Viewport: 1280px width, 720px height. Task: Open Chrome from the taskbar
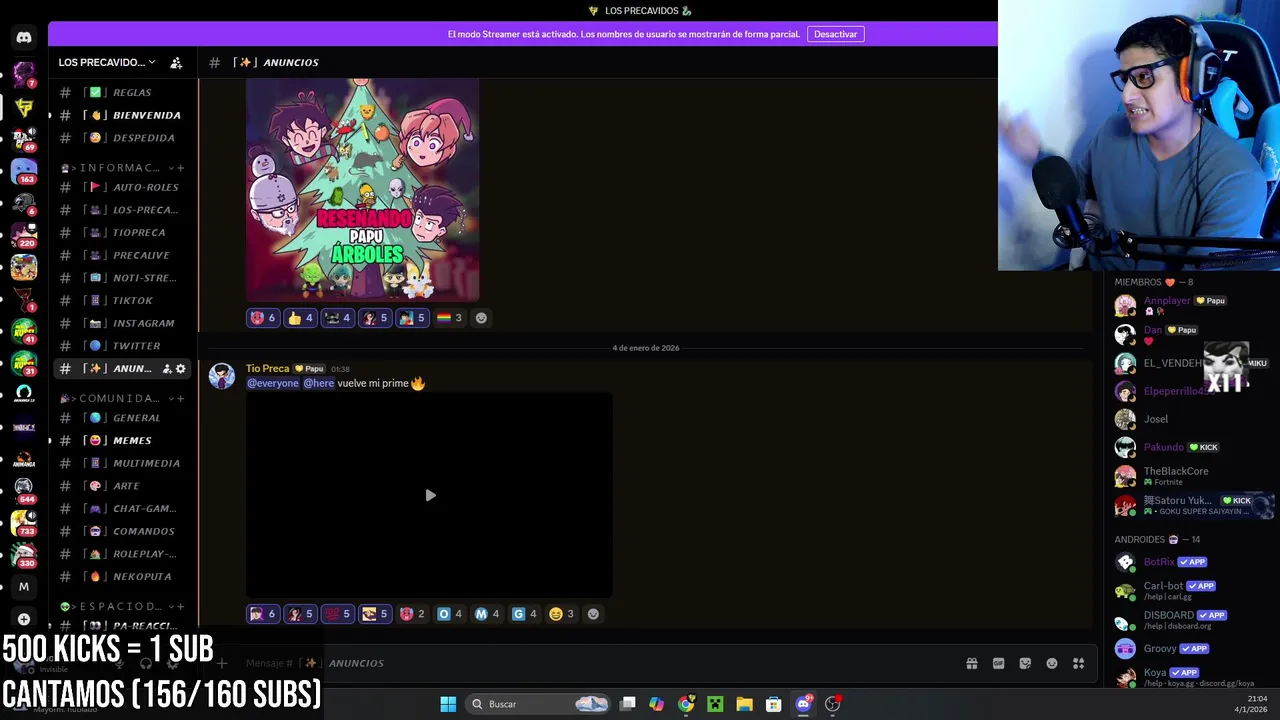point(686,704)
